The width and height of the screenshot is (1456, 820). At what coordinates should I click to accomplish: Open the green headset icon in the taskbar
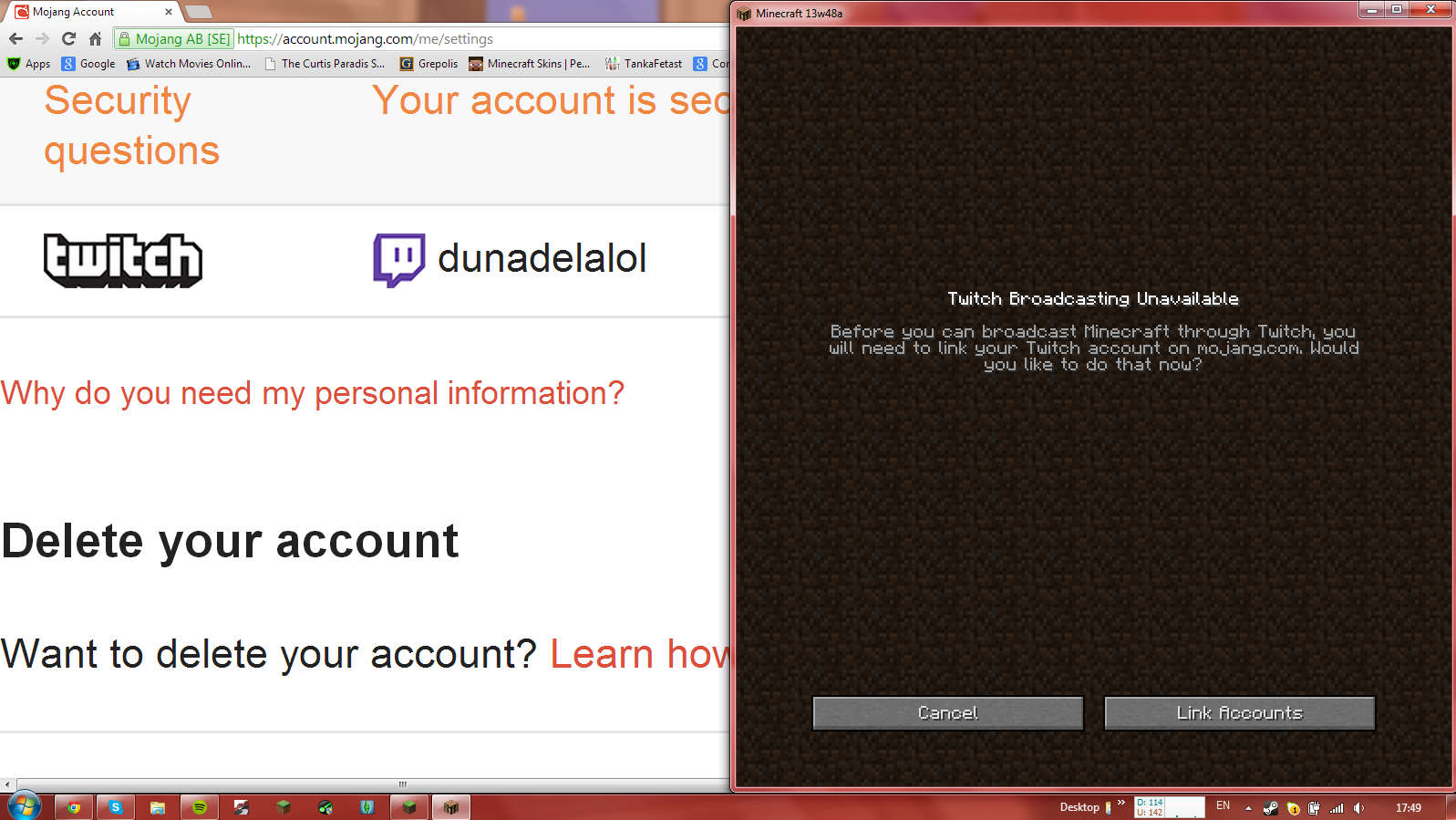[x=325, y=807]
